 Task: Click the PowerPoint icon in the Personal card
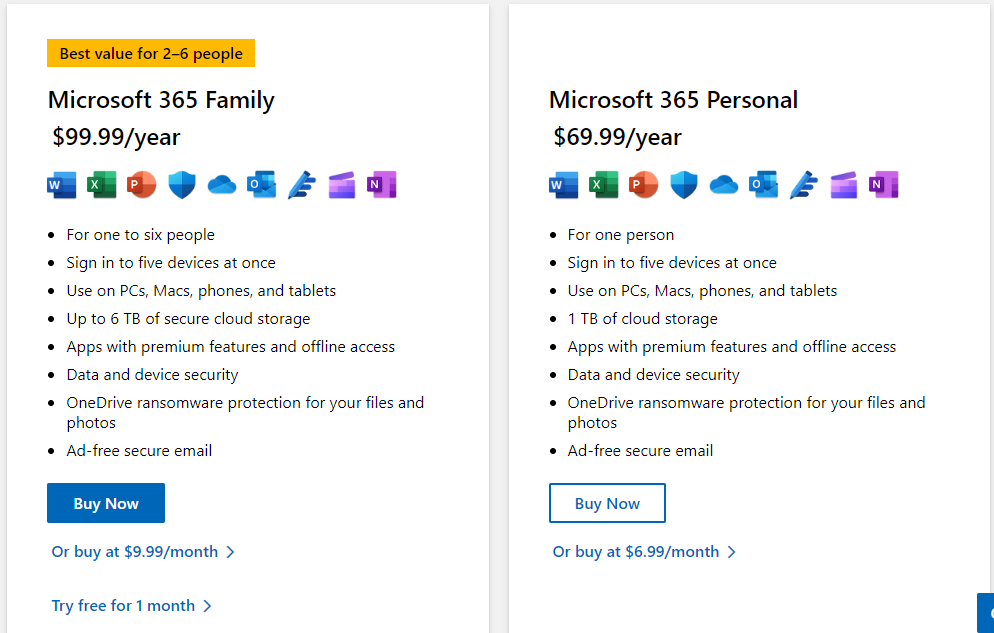tap(643, 185)
